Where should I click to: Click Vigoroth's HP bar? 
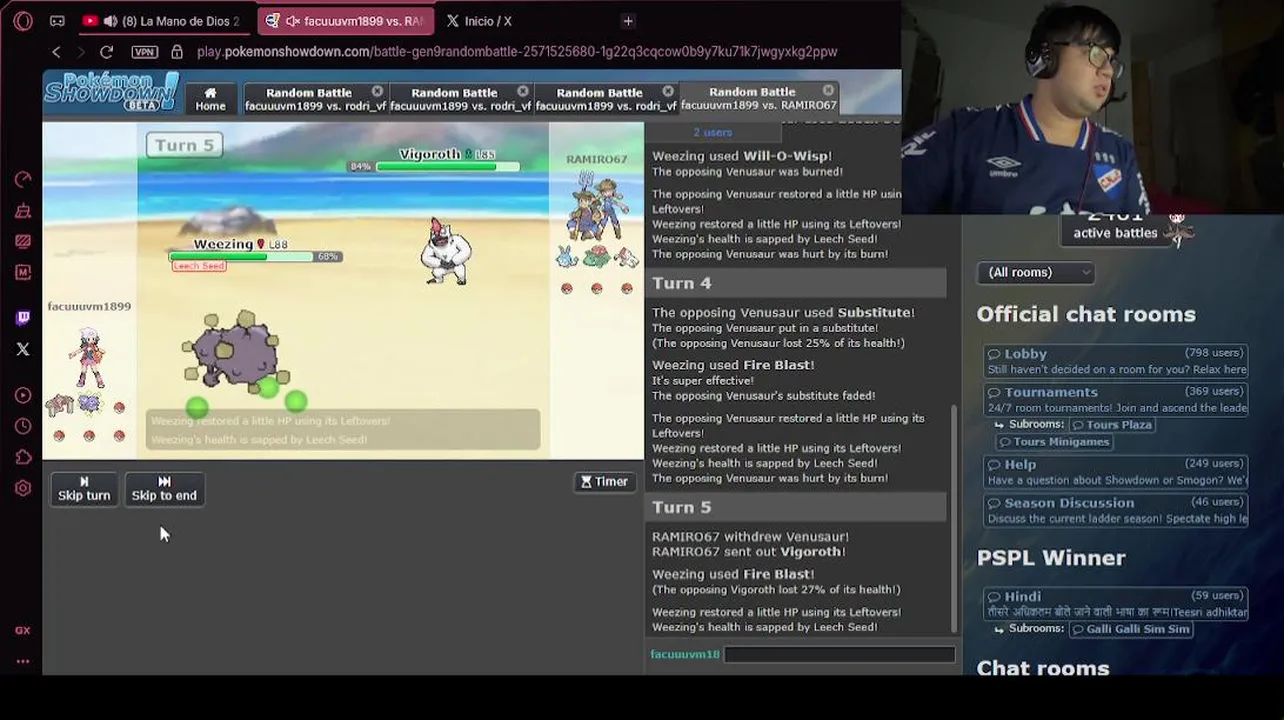[447, 167]
